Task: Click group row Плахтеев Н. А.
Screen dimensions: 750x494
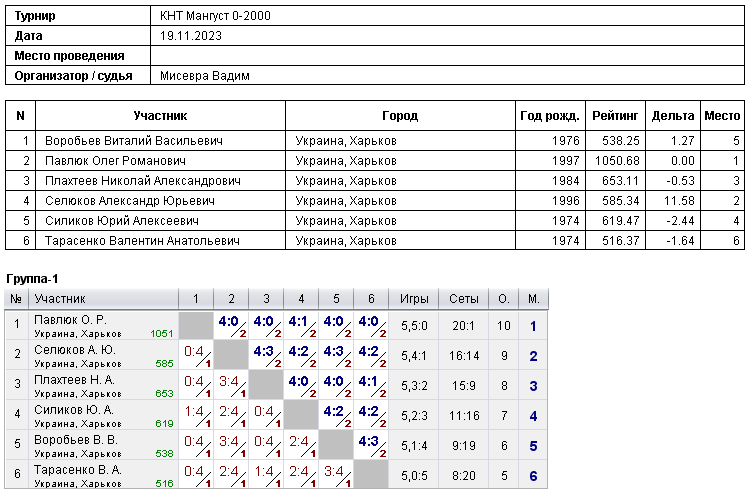Action: click(x=276, y=386)
